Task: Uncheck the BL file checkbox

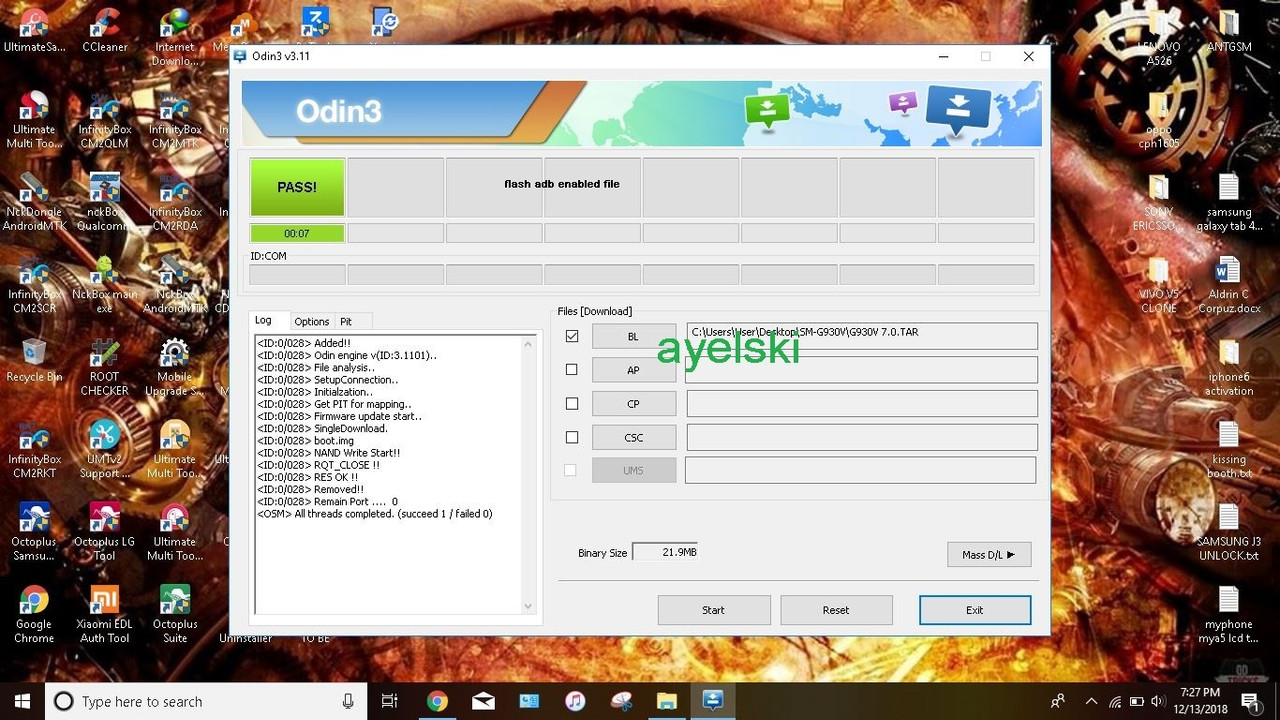Action: pos(572,336)
